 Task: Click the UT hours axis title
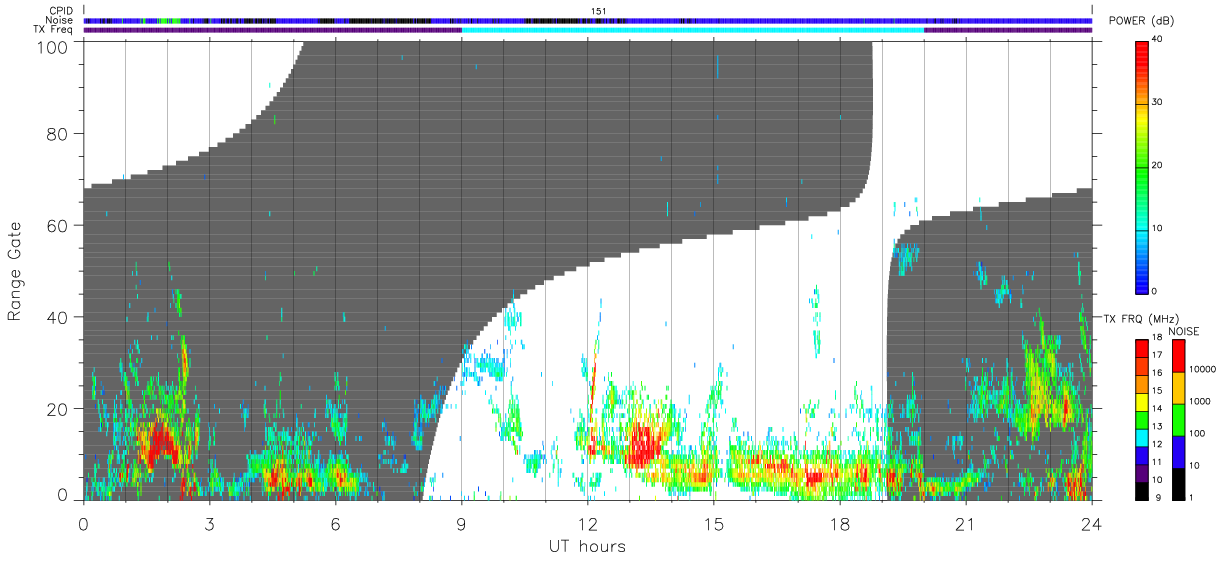pyautogui.click(x=587, y=546)
